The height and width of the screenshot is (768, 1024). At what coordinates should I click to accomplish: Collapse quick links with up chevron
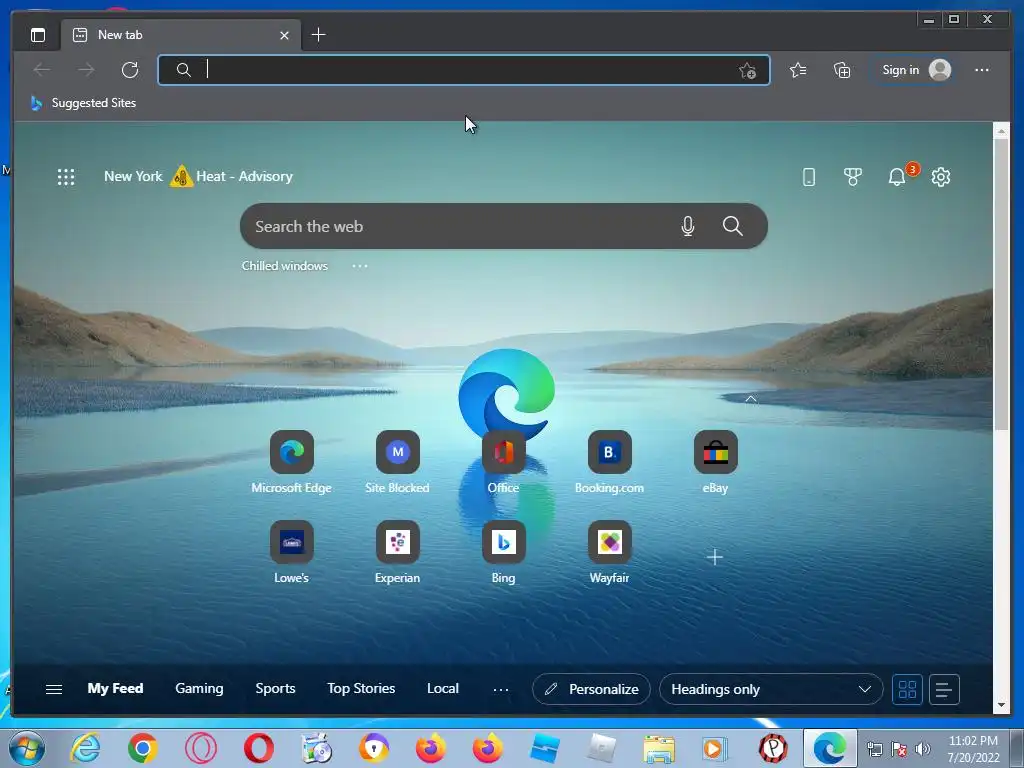click(751, 398)
